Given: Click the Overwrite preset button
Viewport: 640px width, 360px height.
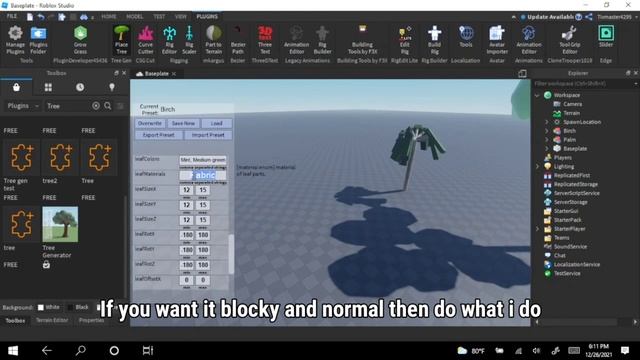Looking at the screenshot, I should (150, 123).
